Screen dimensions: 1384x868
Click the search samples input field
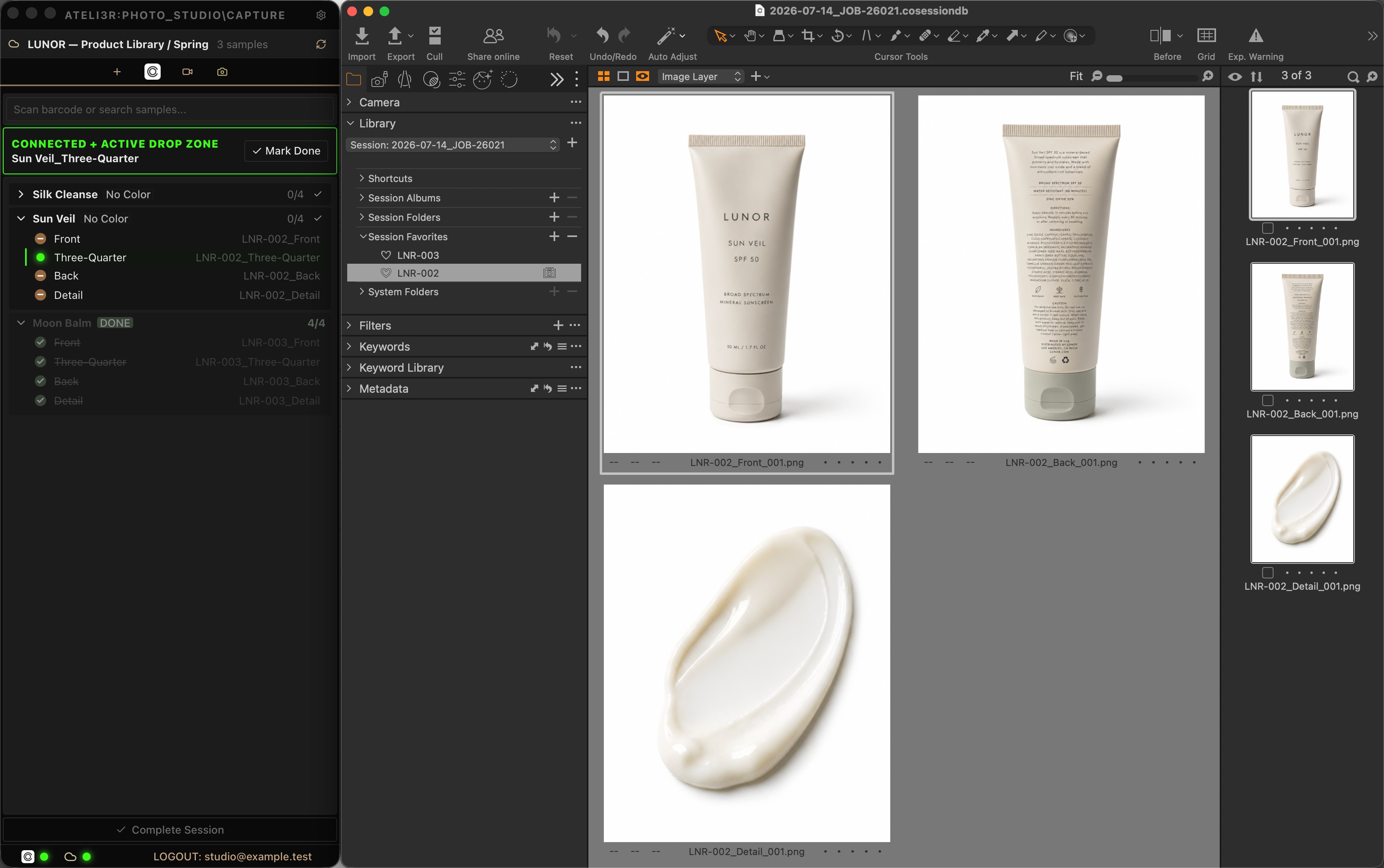point(170,109)
